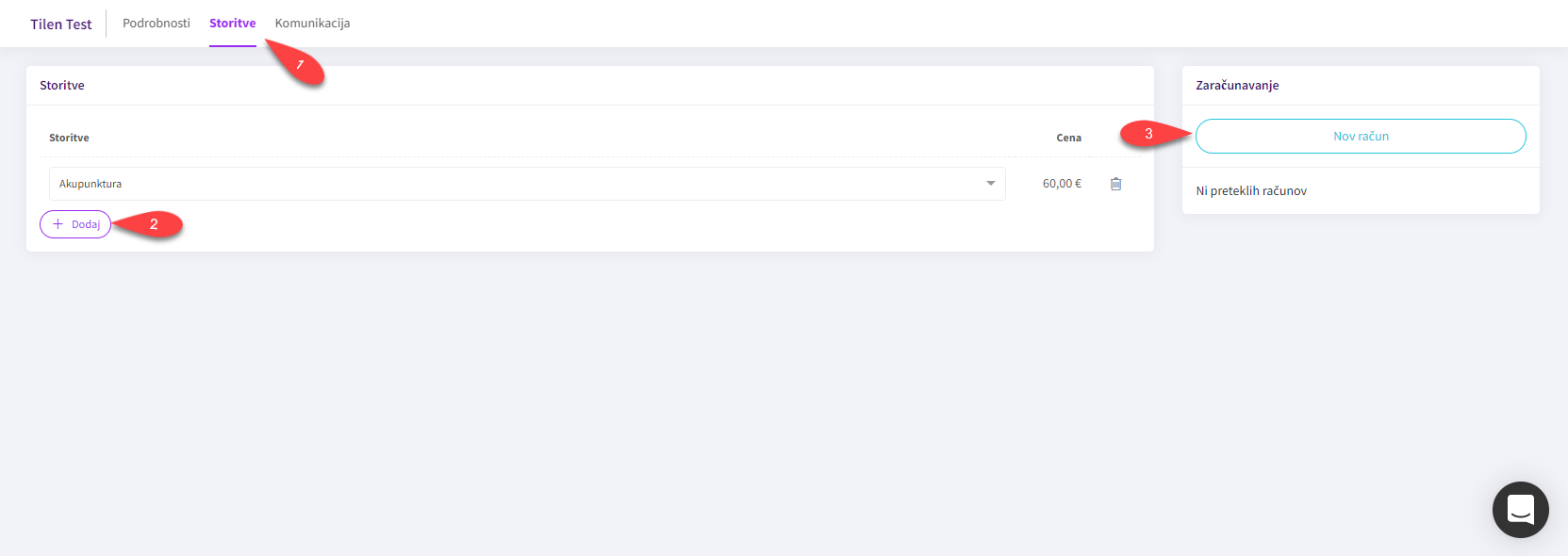Viewport: 1568px width, 556px height.
Task: Click the Ni preteklih računov text
Action: [1251, 191]
